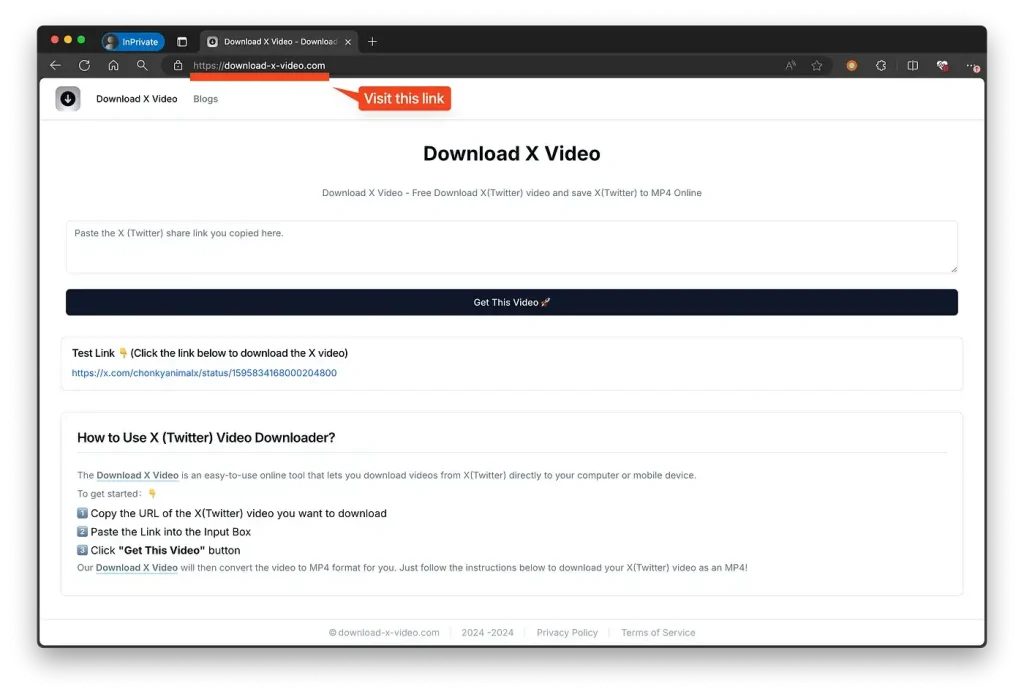The width and height of the screenshot is (1024, 697).
Task: Open the Read Aloud icon in address bar
Action: [790, 66]
